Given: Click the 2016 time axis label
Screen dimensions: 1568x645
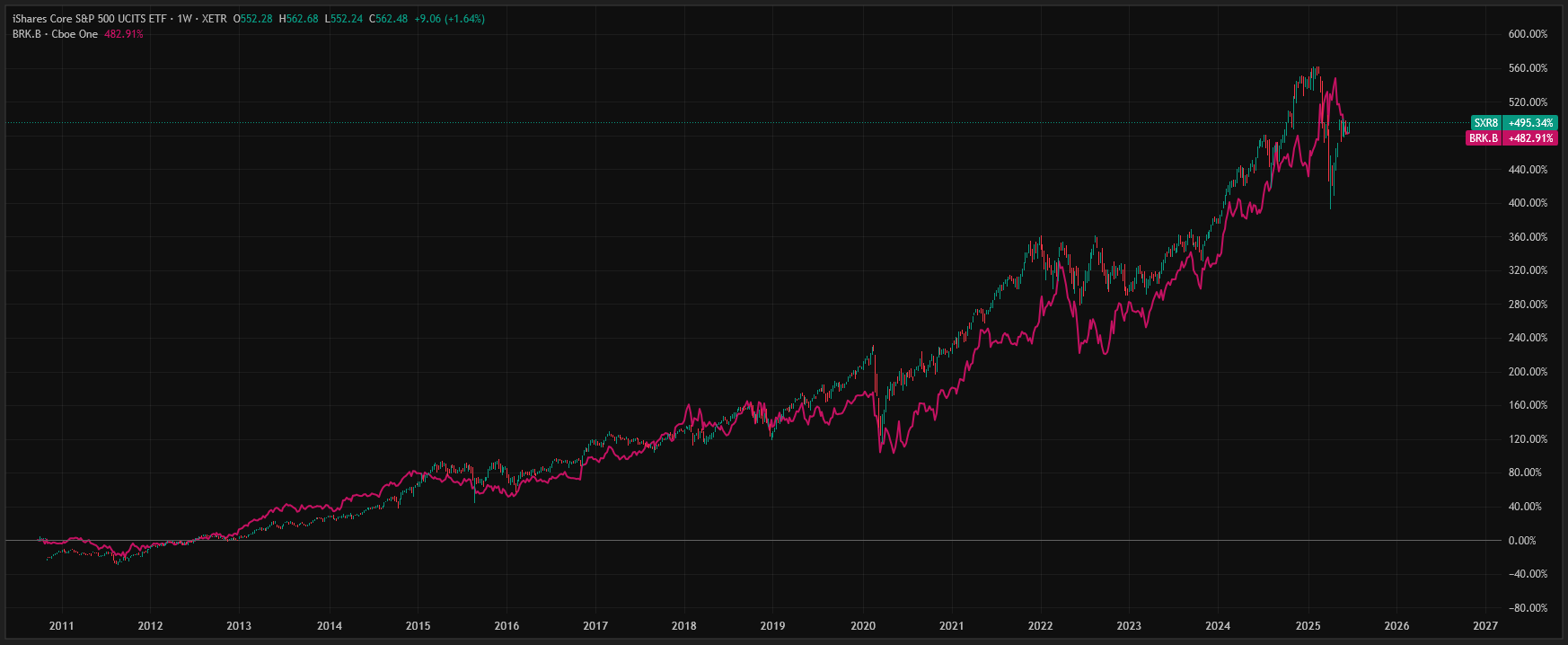Looking at the screenshot, I should click(x=507, y=626).
